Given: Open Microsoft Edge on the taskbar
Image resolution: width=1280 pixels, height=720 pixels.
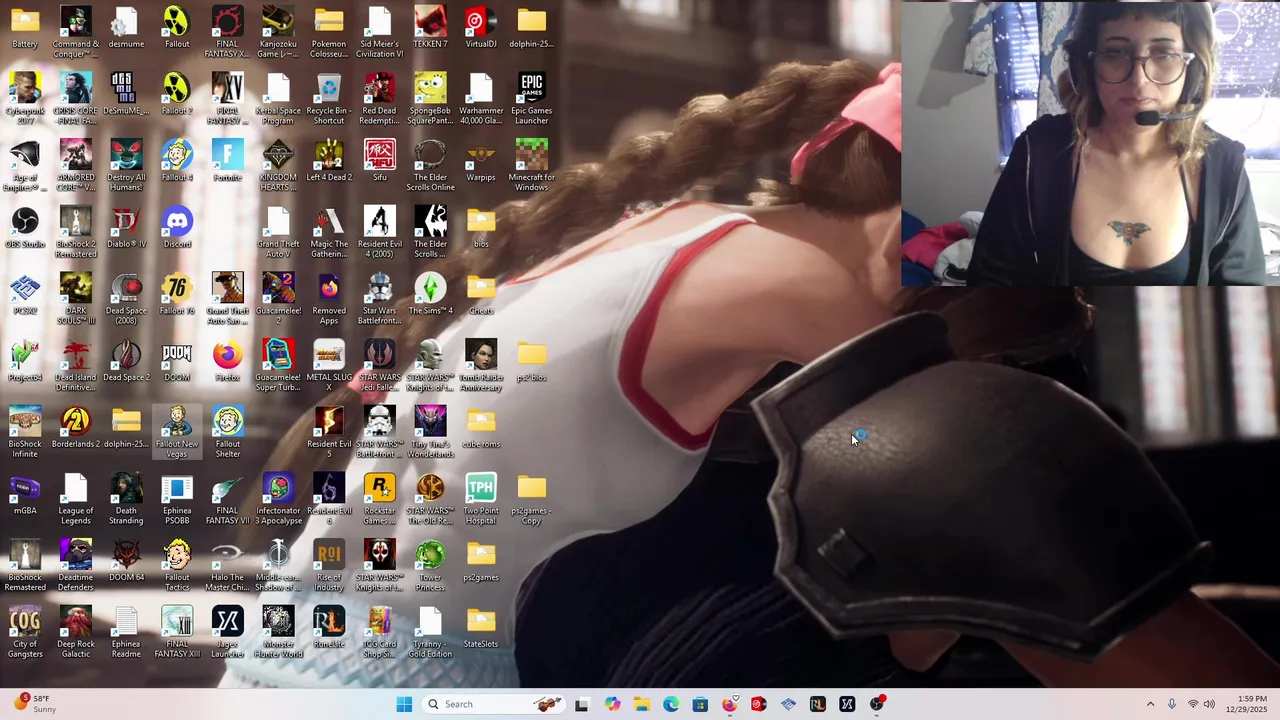Looking at the screenshot, I should 671,704.
